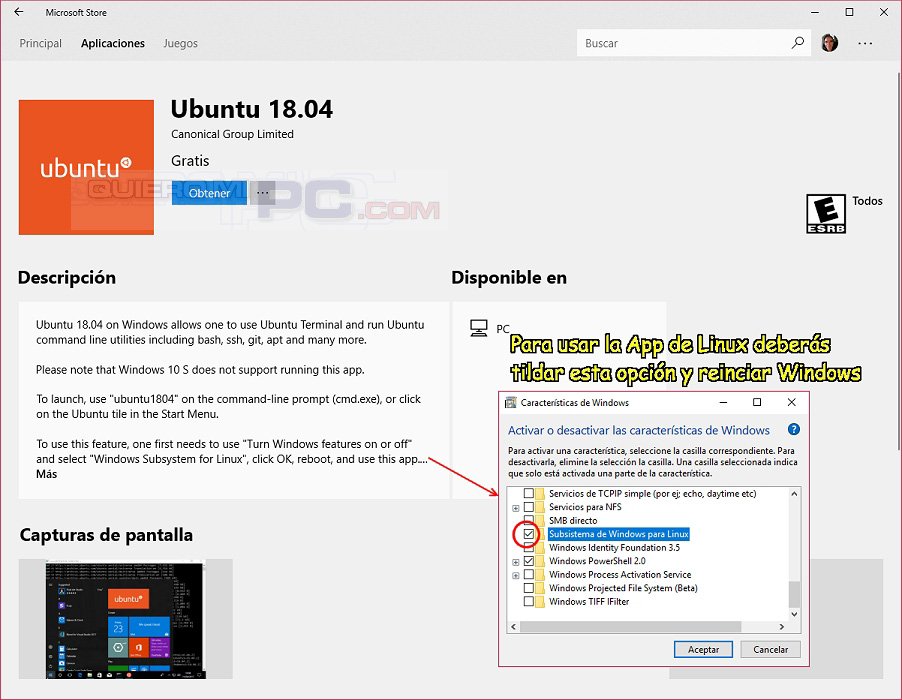Click Cancelar in the features dialog

tap(770, 649)
